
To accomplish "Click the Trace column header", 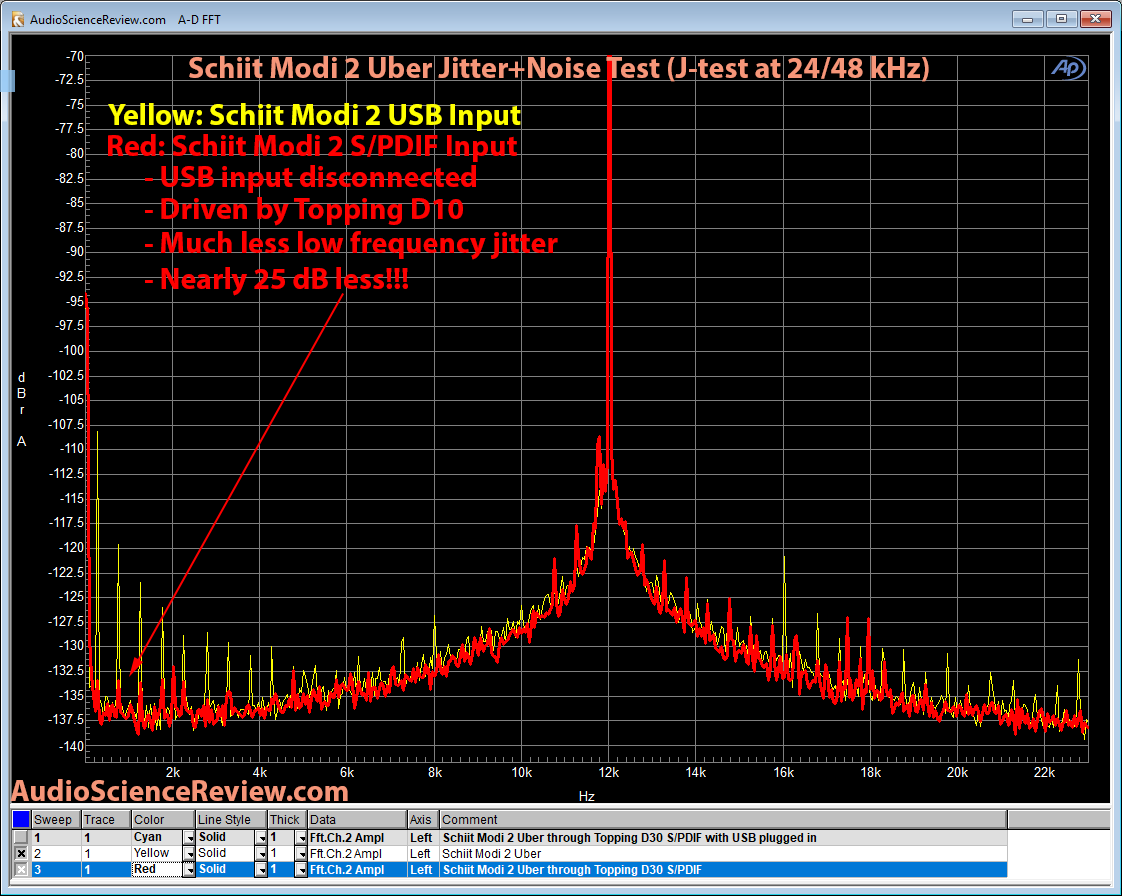I will pos(106,819).
